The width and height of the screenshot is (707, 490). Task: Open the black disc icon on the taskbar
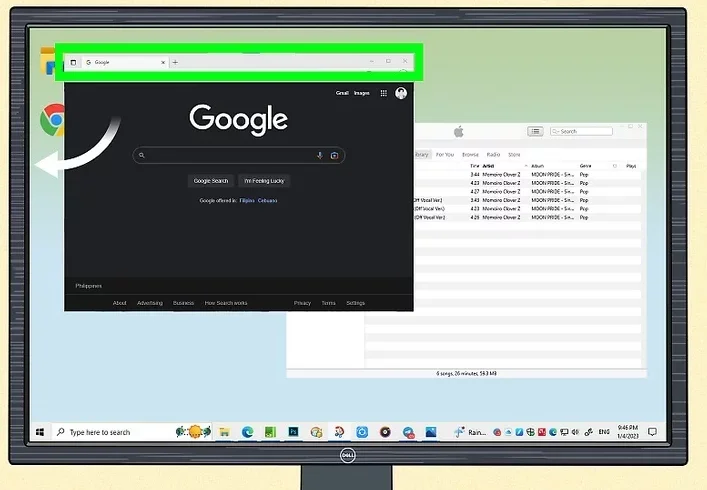pyautogui.click(x=385, y=432)
